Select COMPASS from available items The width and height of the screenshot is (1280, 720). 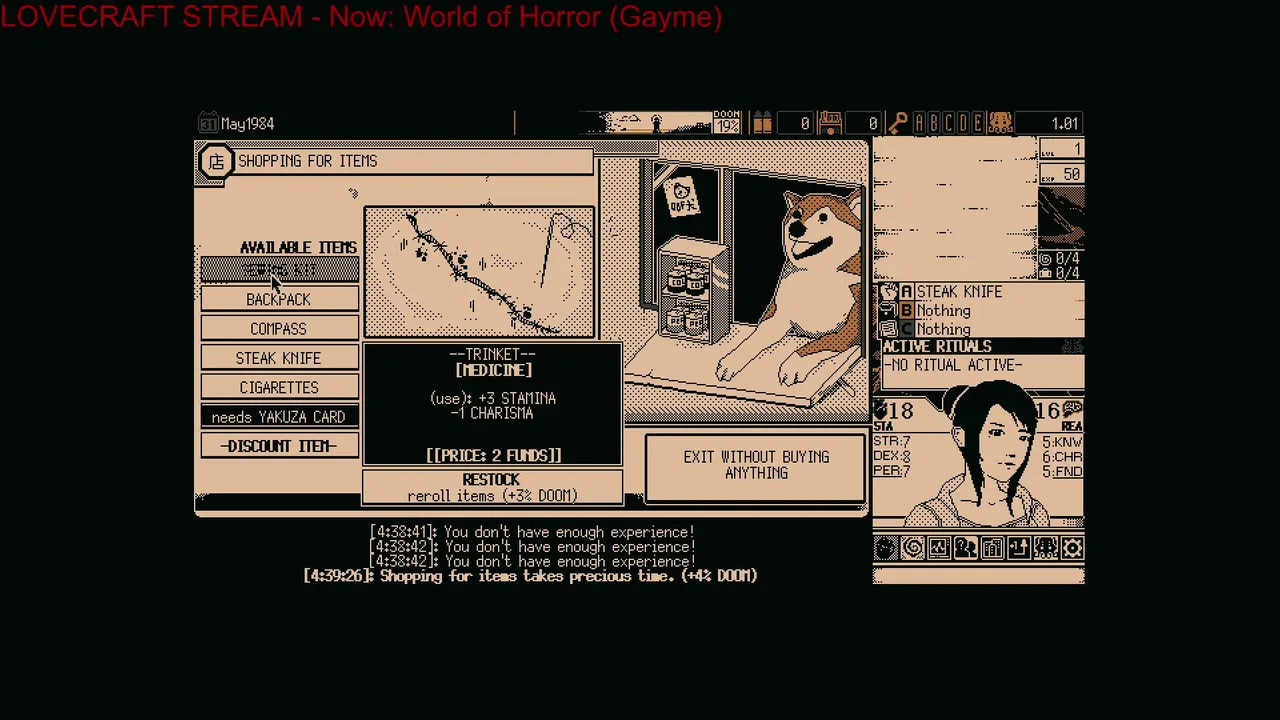click(279, 329)
